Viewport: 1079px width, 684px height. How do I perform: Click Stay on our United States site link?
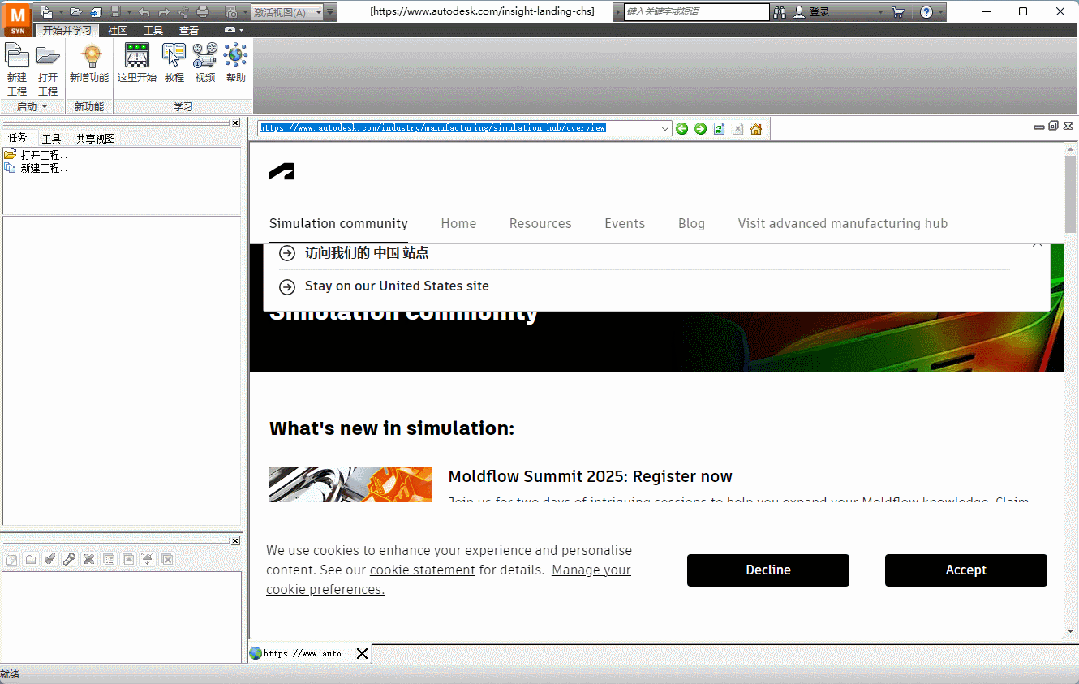[396, 286]
